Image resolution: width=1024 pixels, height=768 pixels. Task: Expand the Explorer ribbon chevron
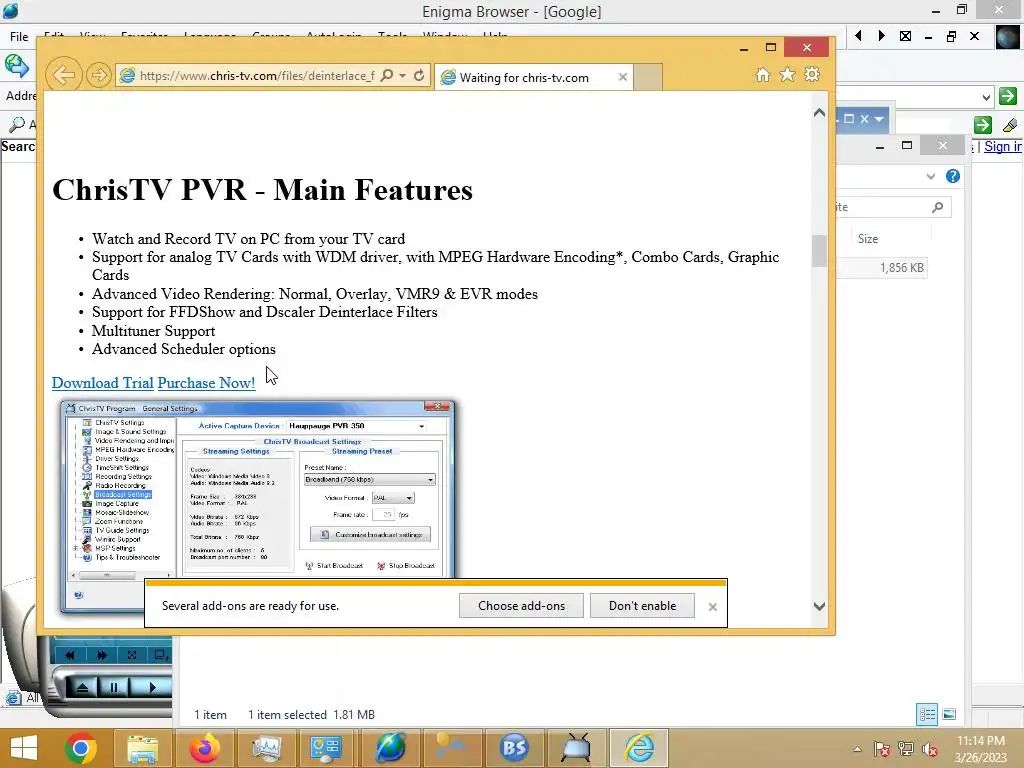pos(931,176)
